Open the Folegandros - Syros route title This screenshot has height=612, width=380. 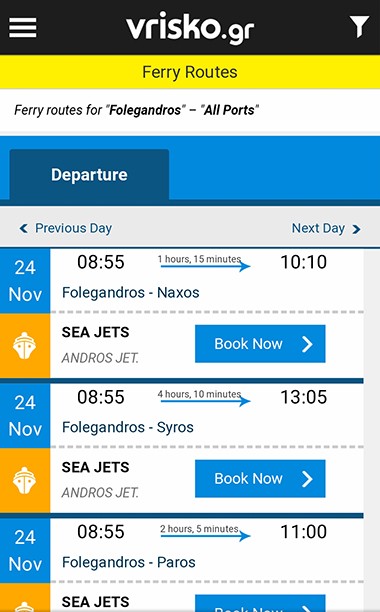click(128, 427)
